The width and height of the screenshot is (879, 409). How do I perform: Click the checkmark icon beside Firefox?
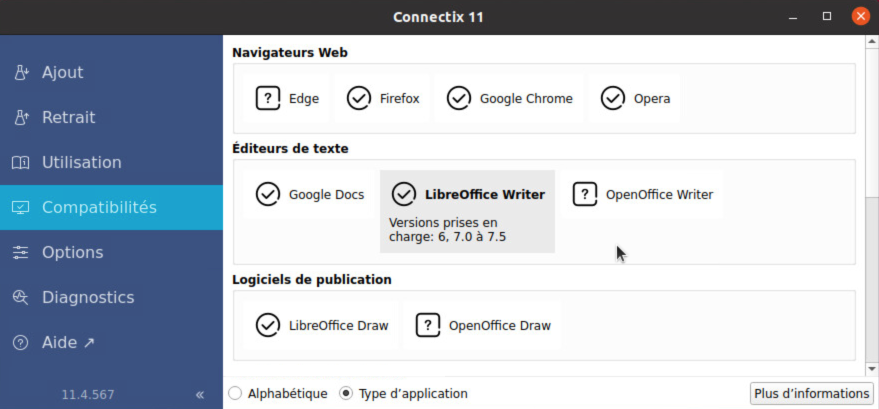click(358, 98)
